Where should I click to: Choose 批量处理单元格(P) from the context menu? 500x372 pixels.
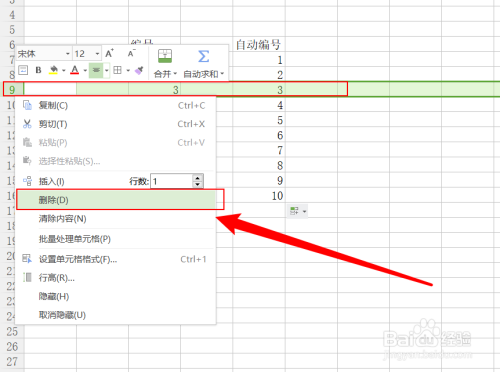pos(115,239)
